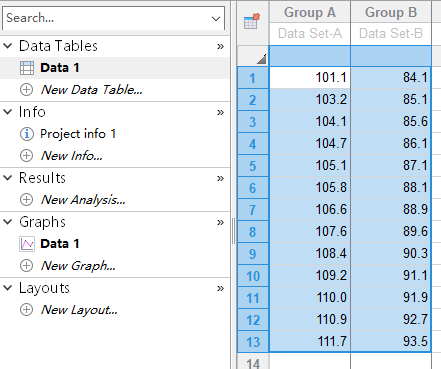Open the Search box dropdown arrow
This screenshot has height=369, width=441.
tap(216, 19)
